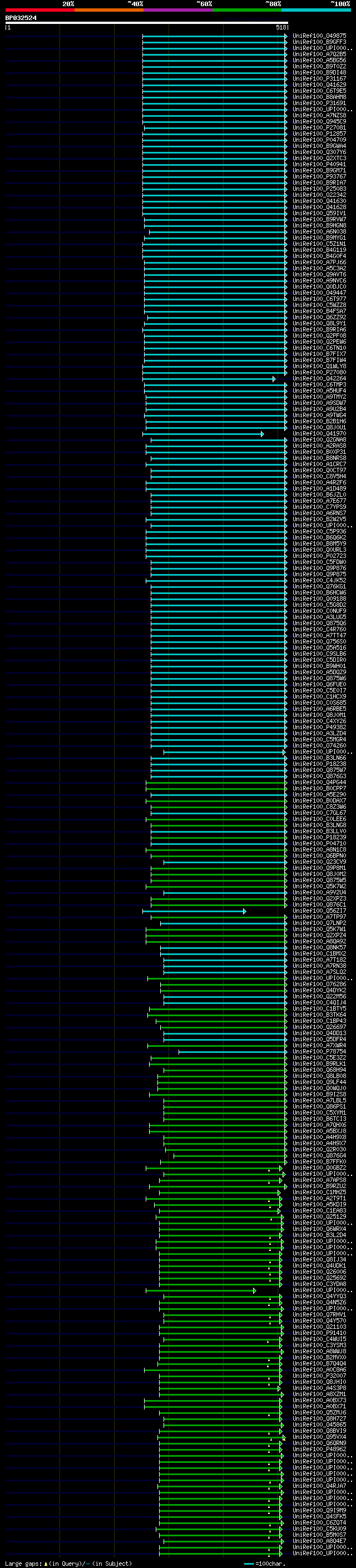Viewport: 356px width, 1568px height.
Task: Select hit label UniRef100_C5P936
Action: 319,531
